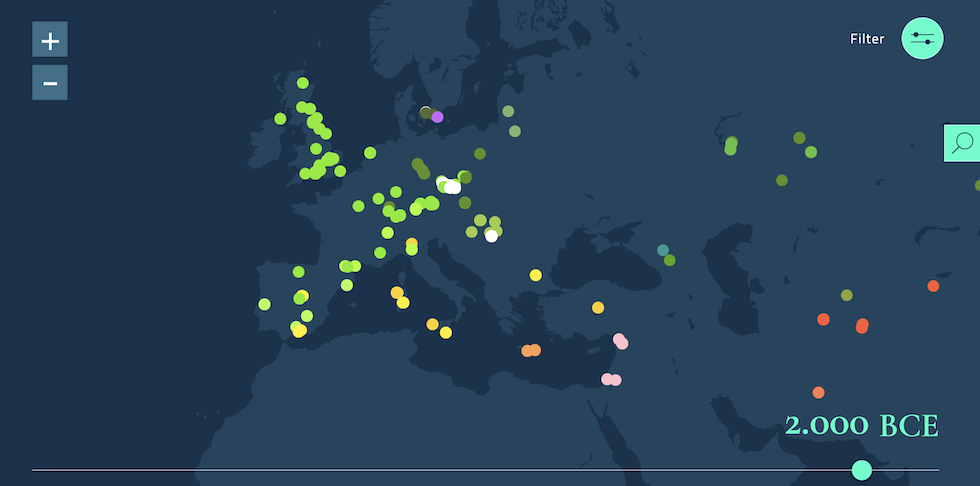Select the purple dot near Denmark
Viewport: 980px width, 486px height.
(x=437, y=117)
